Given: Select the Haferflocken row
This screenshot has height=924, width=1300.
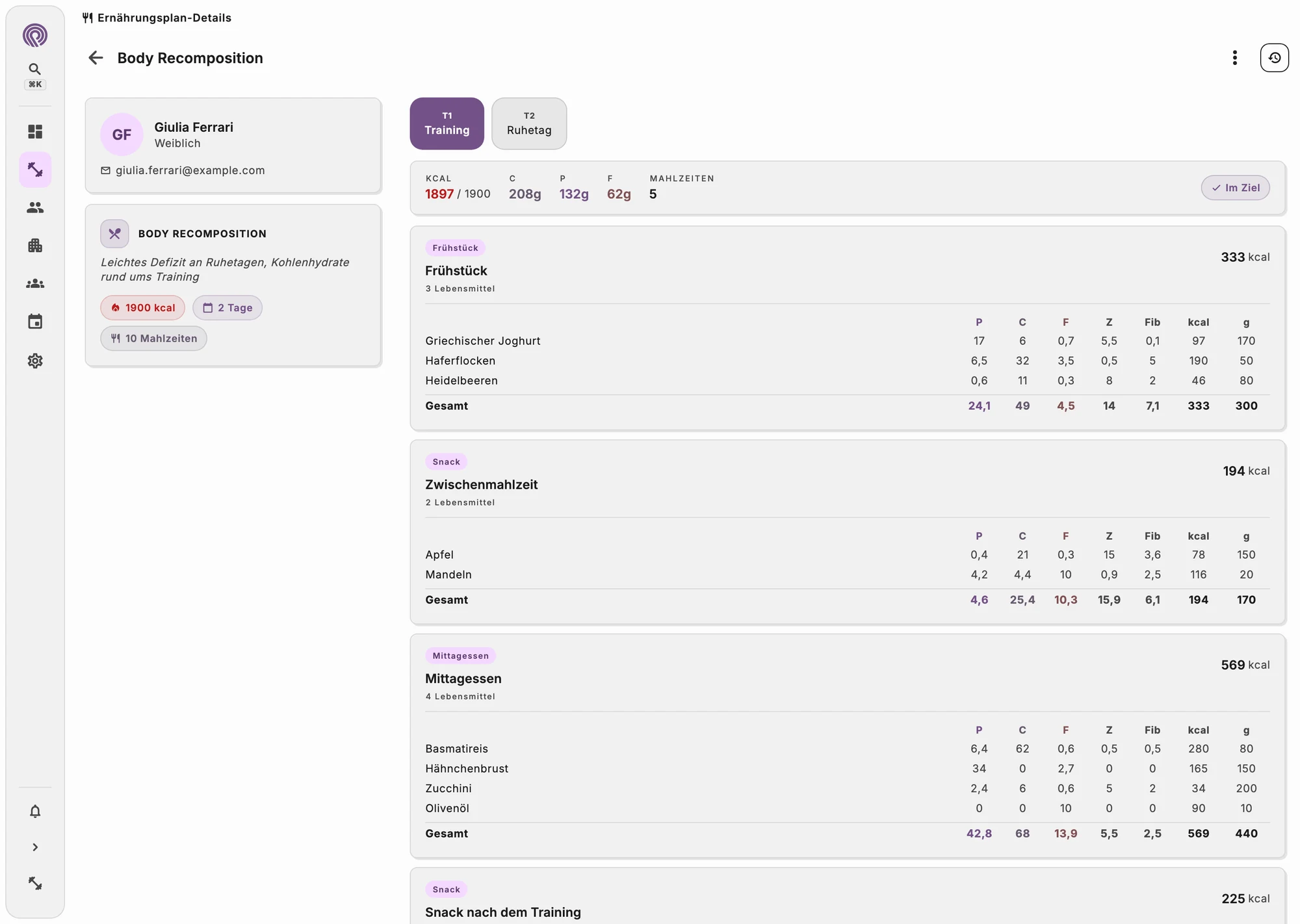Looking at the screenshot, I should (x=847, y=361).
